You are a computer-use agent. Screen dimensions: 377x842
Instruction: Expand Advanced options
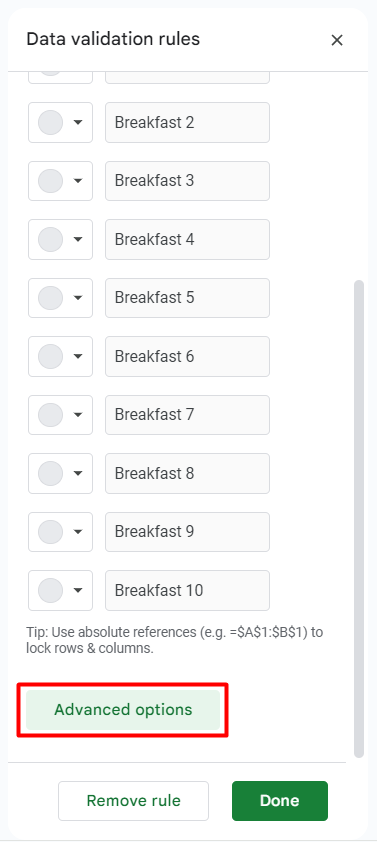click(123, 710)
